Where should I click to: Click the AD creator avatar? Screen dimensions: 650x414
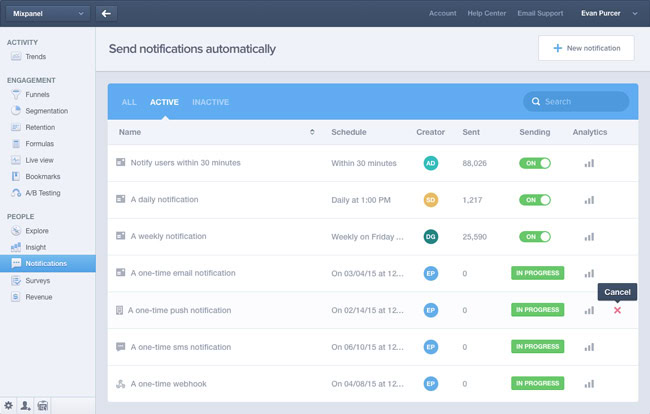click(x=431, y=163)
